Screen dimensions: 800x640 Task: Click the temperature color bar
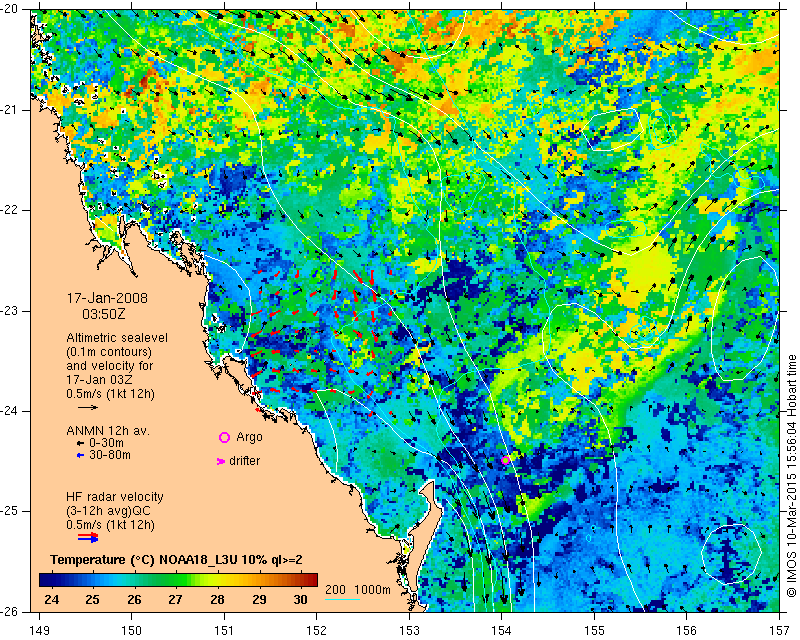tap(178, 580)
